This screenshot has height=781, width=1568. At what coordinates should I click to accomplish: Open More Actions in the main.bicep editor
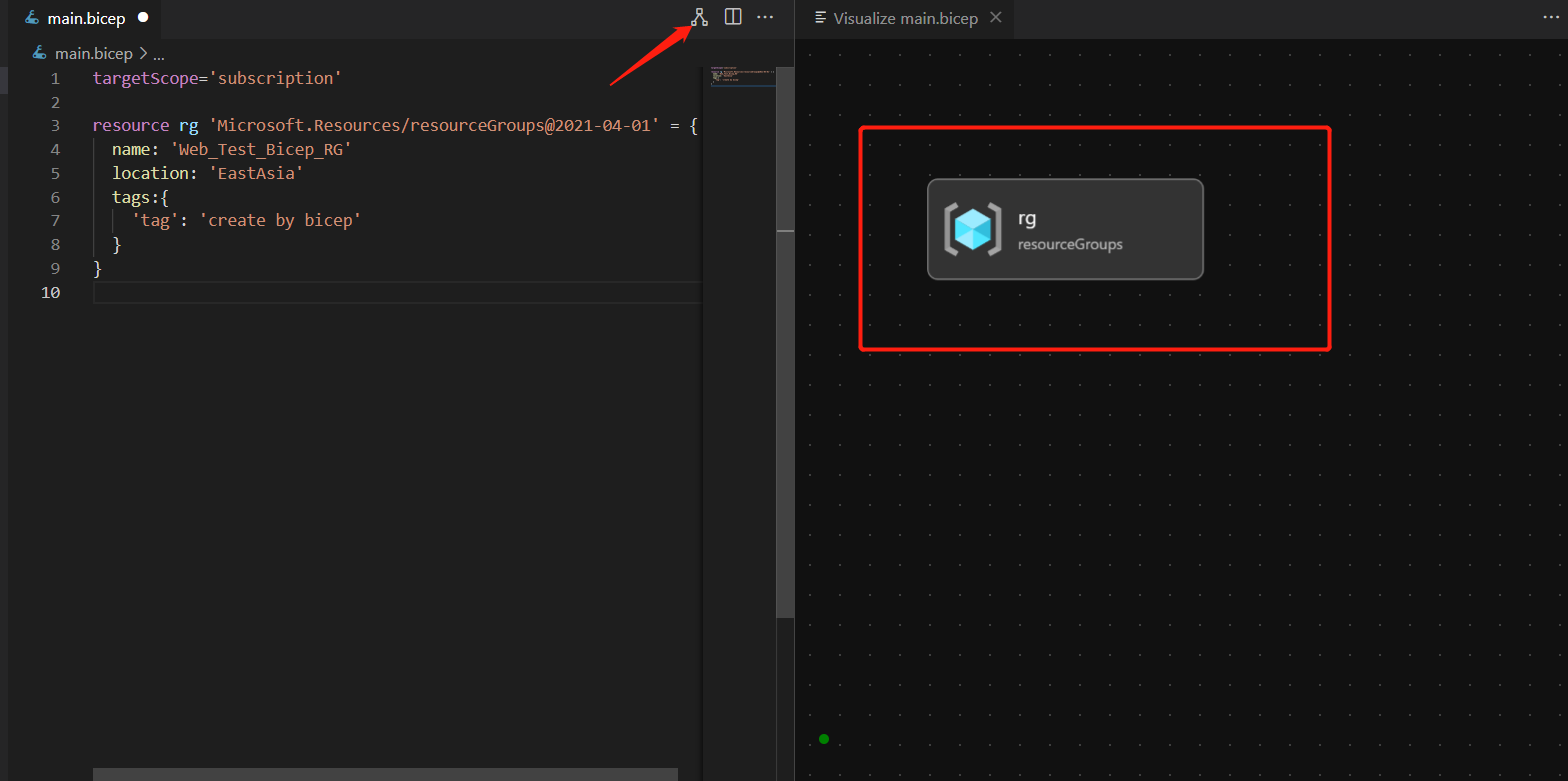765,17
